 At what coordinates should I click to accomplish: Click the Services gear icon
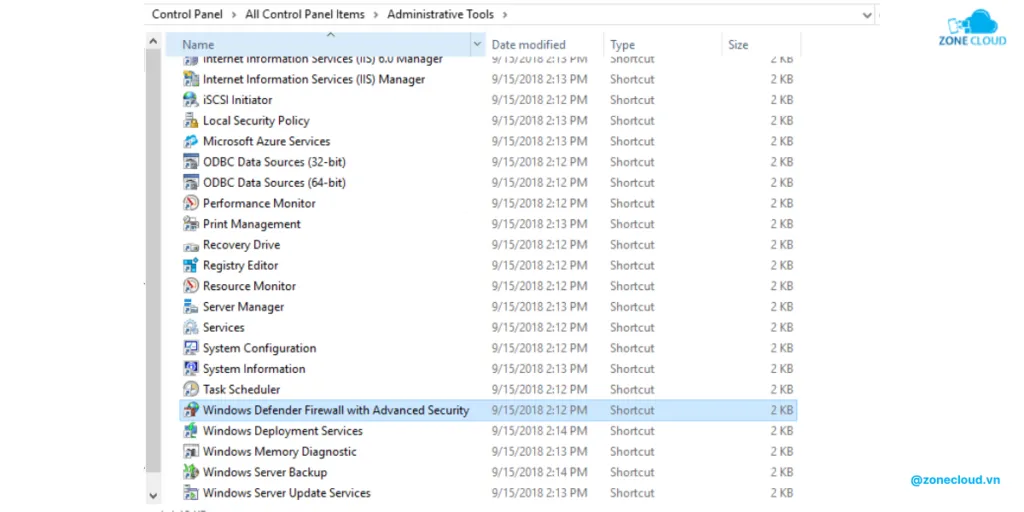coord(191,327)
